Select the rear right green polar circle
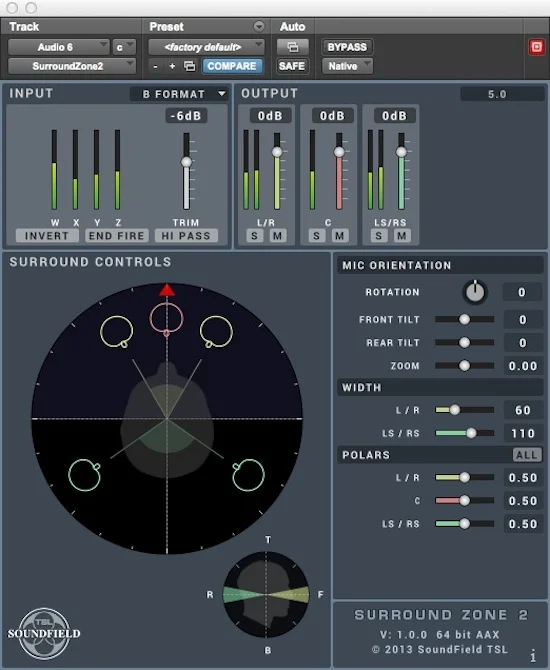550x670 pixels. pyautogui.click(x=248, y=475)
